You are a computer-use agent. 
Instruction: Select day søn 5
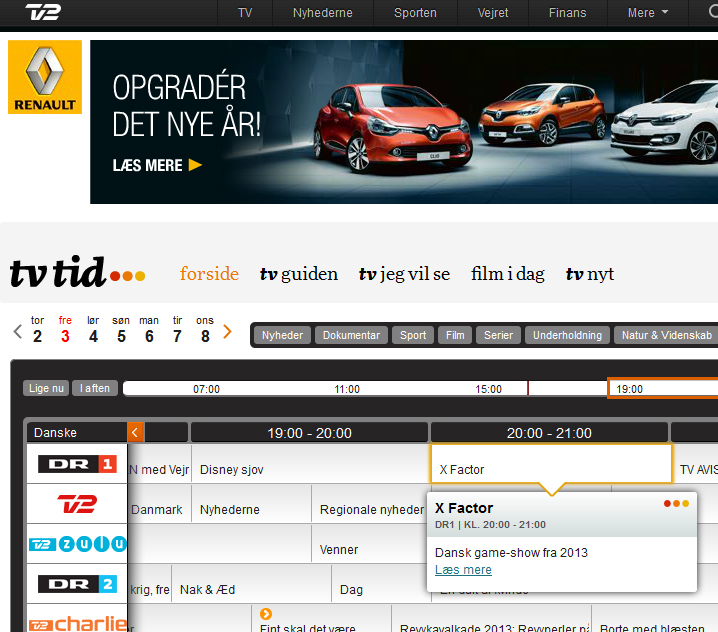pos(121,330)
